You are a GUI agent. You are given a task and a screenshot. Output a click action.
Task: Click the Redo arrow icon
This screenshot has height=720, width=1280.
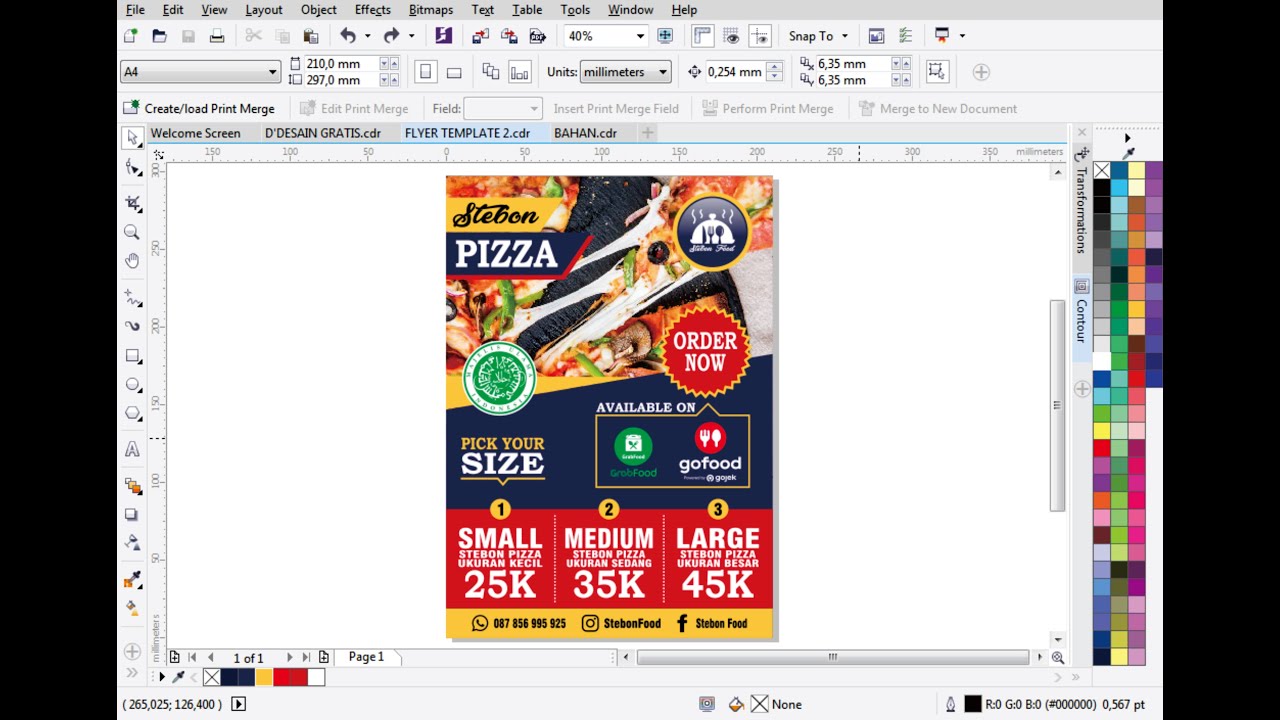[391, 36]
